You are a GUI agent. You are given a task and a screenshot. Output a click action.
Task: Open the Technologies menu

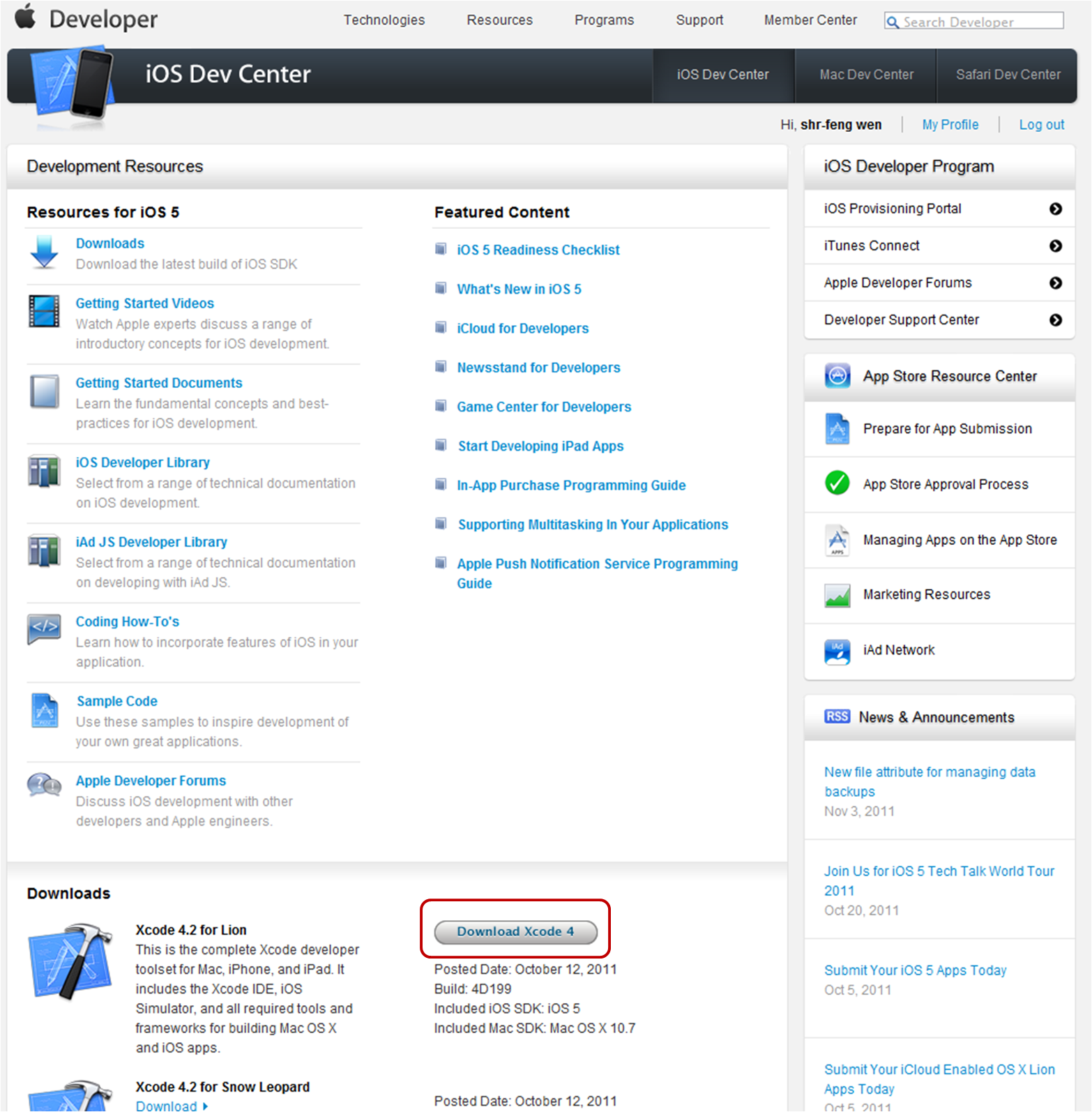pos(384,20)
